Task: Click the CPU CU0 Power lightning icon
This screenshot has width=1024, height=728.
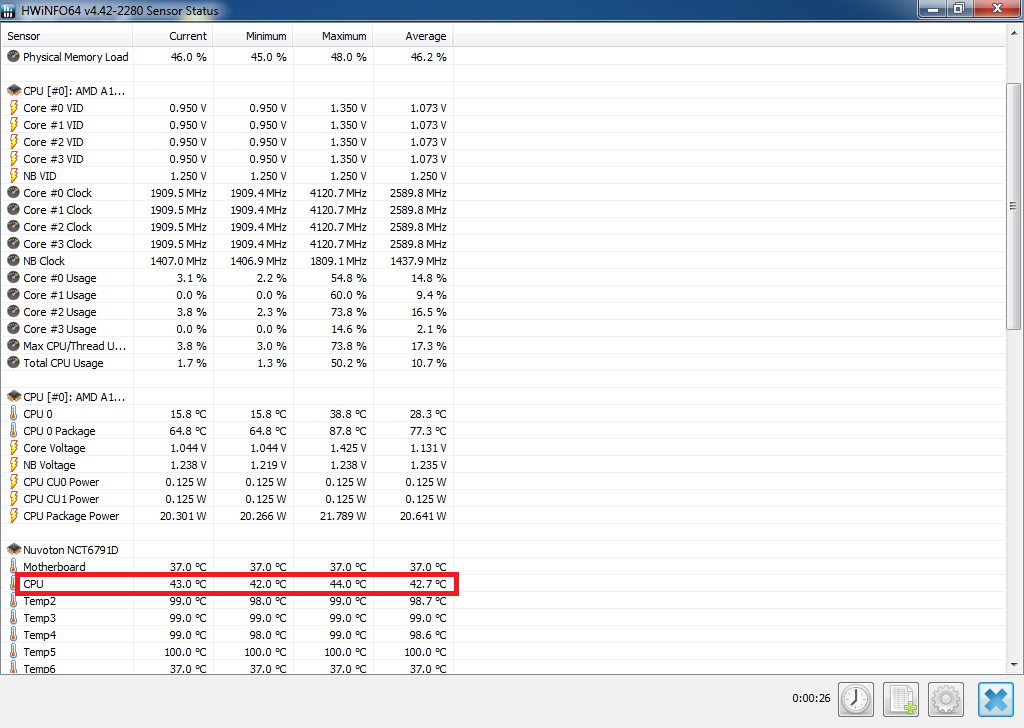Action: point(14,481)
